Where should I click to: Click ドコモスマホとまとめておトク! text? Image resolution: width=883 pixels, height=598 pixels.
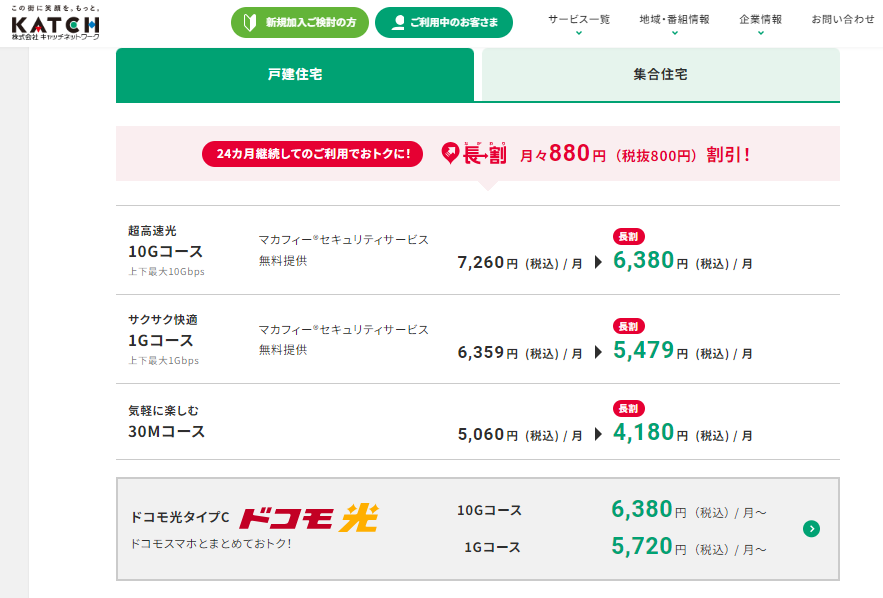point(211,544)
